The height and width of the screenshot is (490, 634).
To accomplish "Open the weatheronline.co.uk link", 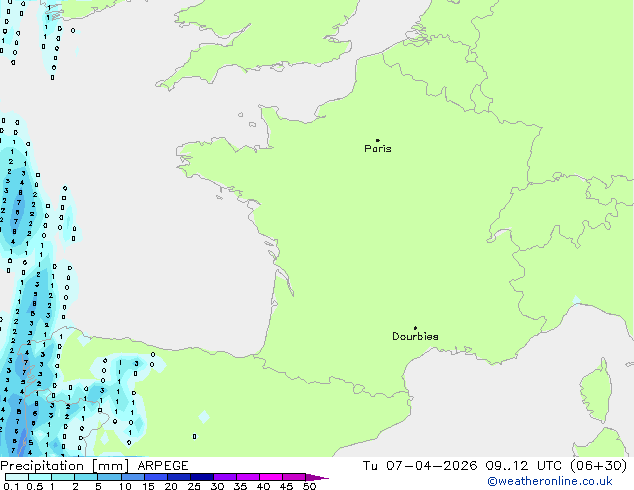I will click(x=550, y=481).
